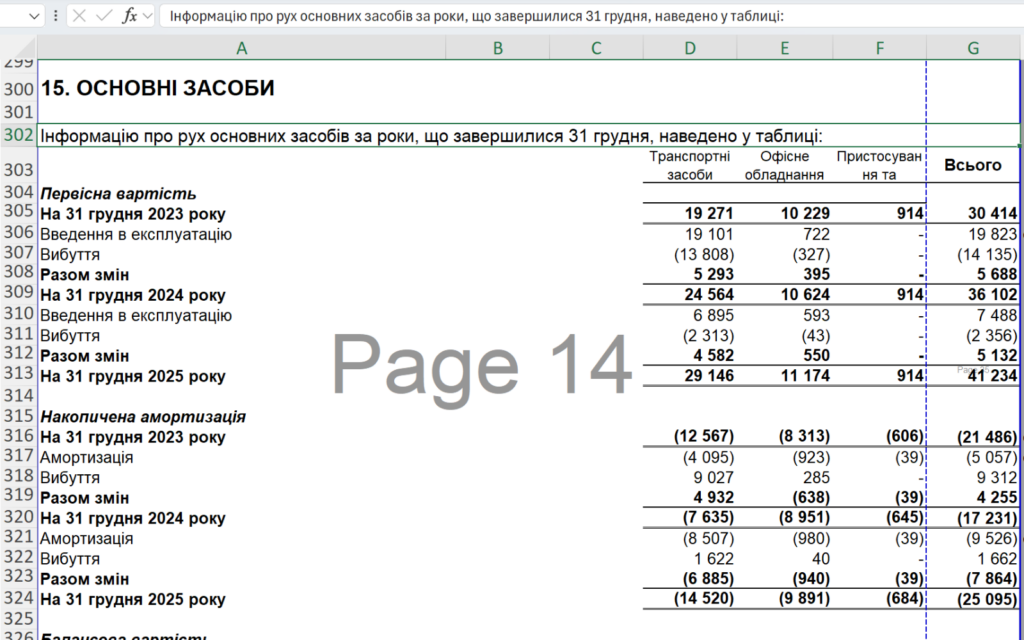Open Insert Function fx button
Image resolution: width=1024 pixels, height=640 pixels.
(x=129, y=16)
